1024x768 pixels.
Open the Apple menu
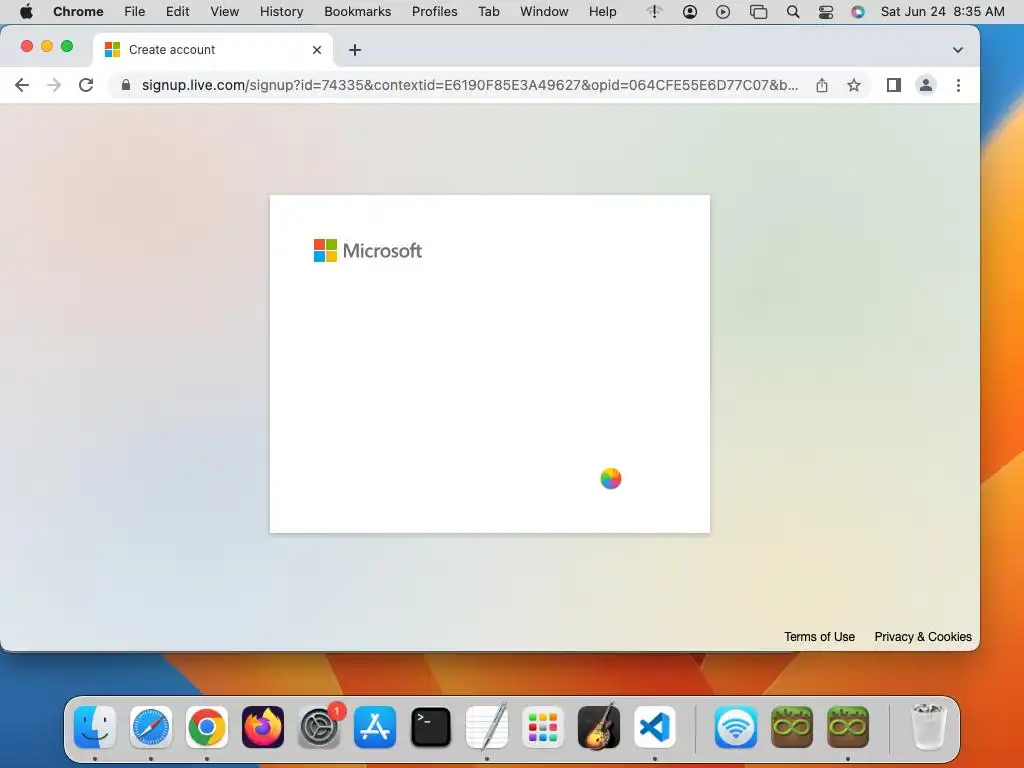pyautogui.click(x=26, y=12)
